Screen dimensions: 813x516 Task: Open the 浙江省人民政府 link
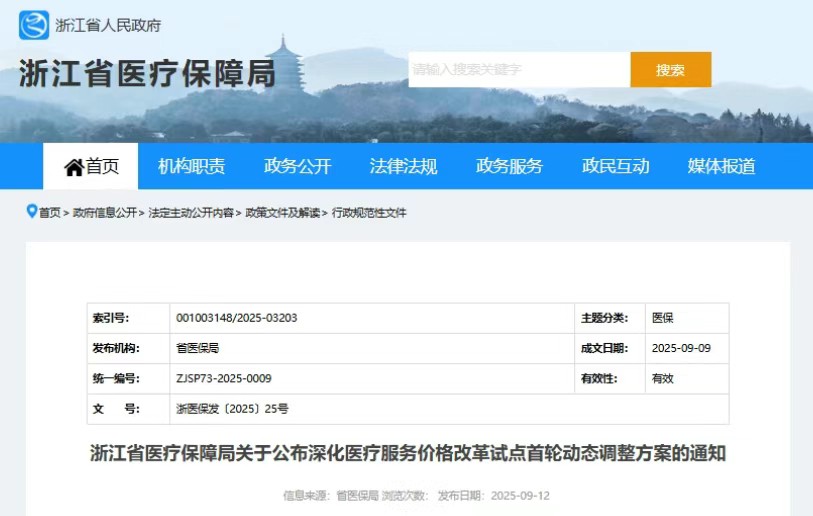click(108, 25)
